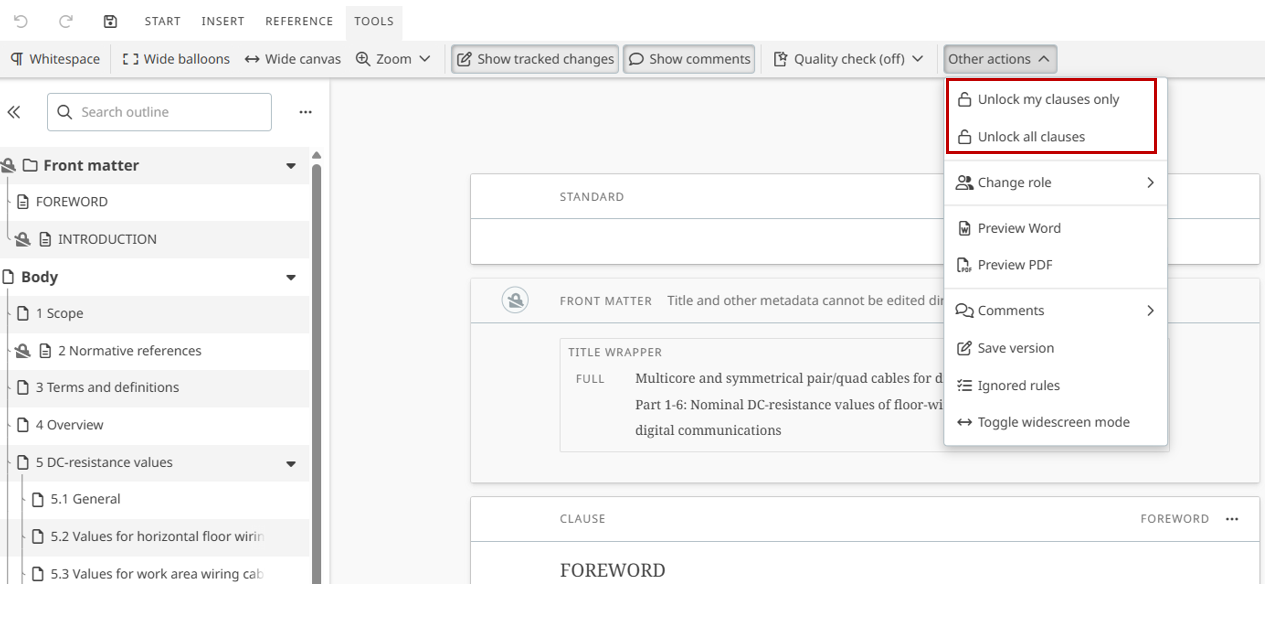The width and height of the screenshot is (1265, 626).
Task: Switch to the INSERT tab
Action: 222,21
